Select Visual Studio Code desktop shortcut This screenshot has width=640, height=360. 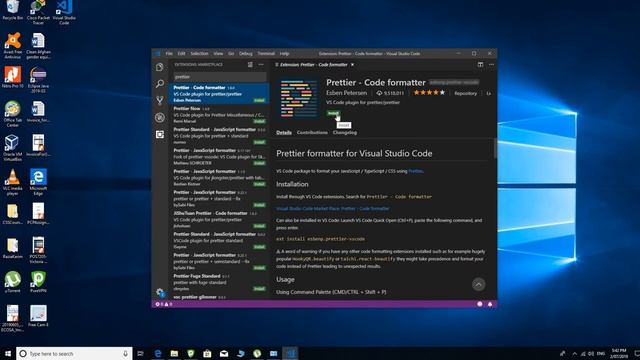click(x=64, y=12)
